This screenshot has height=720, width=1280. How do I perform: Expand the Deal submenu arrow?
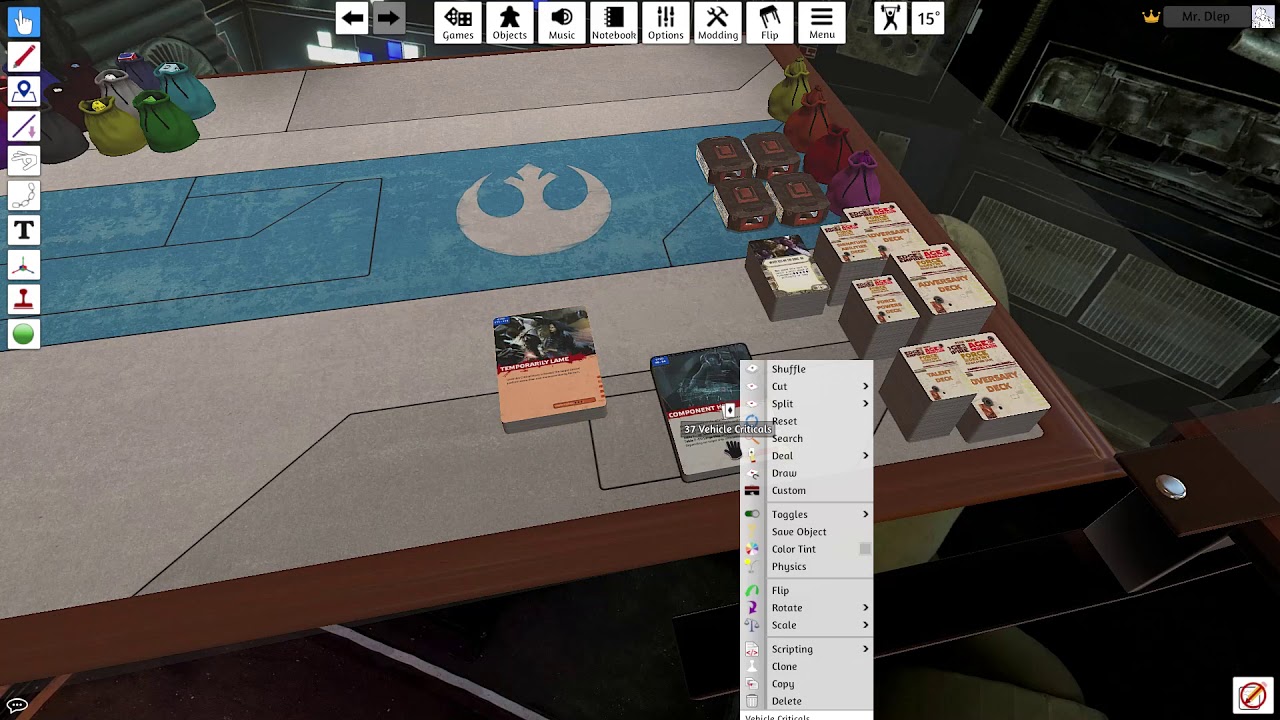pyautogui.click(x=866, y=455)
